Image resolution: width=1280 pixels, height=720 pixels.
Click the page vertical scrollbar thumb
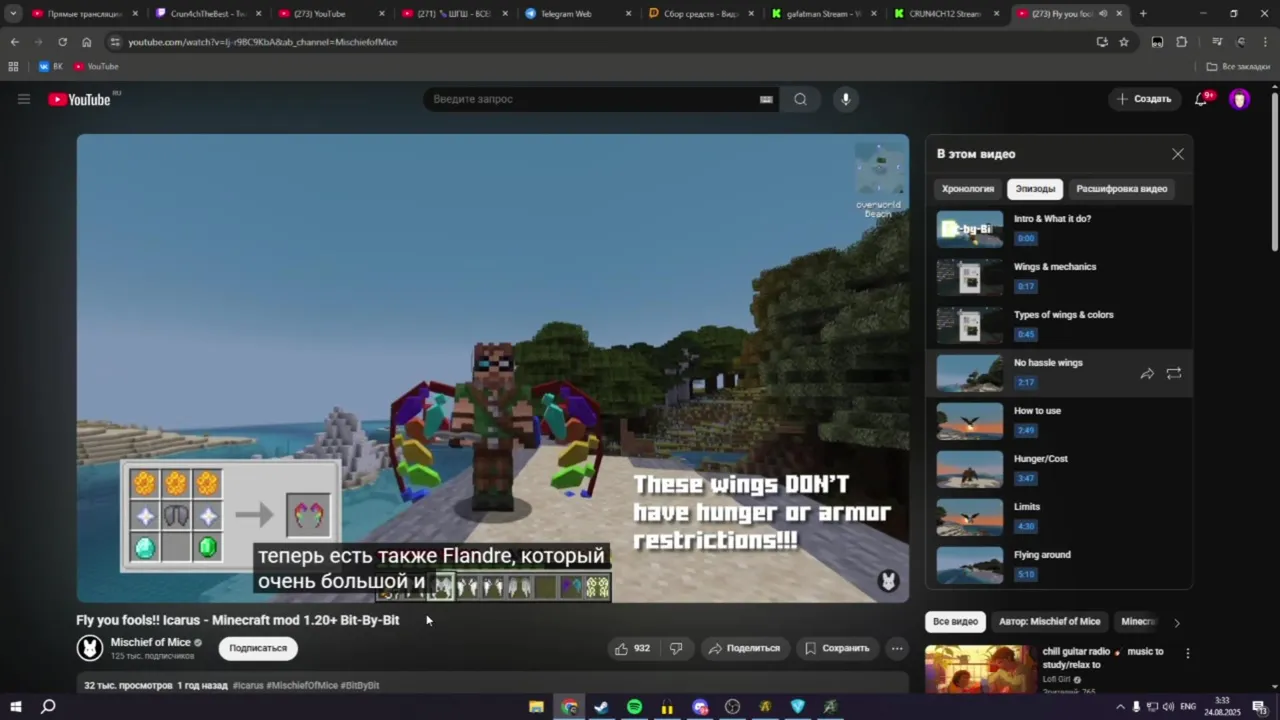(1274, 170)
